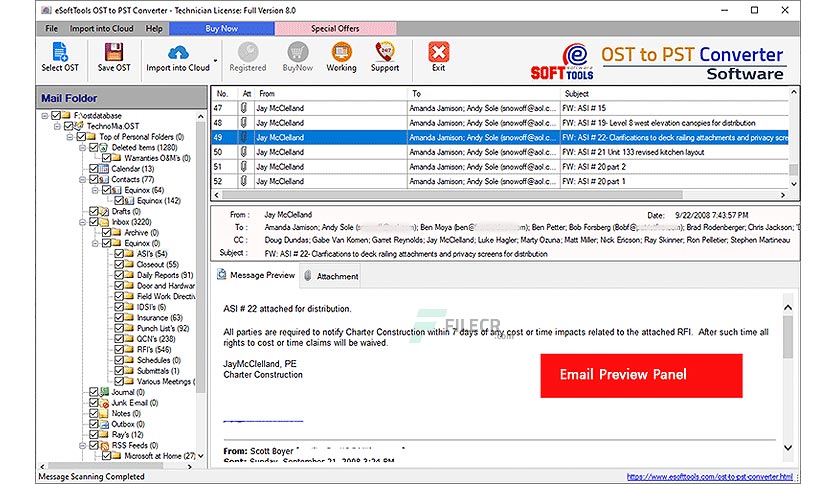The image size is (836, 484).
Task: Click the Junk Email folder icon
Action: pos(104,403)
